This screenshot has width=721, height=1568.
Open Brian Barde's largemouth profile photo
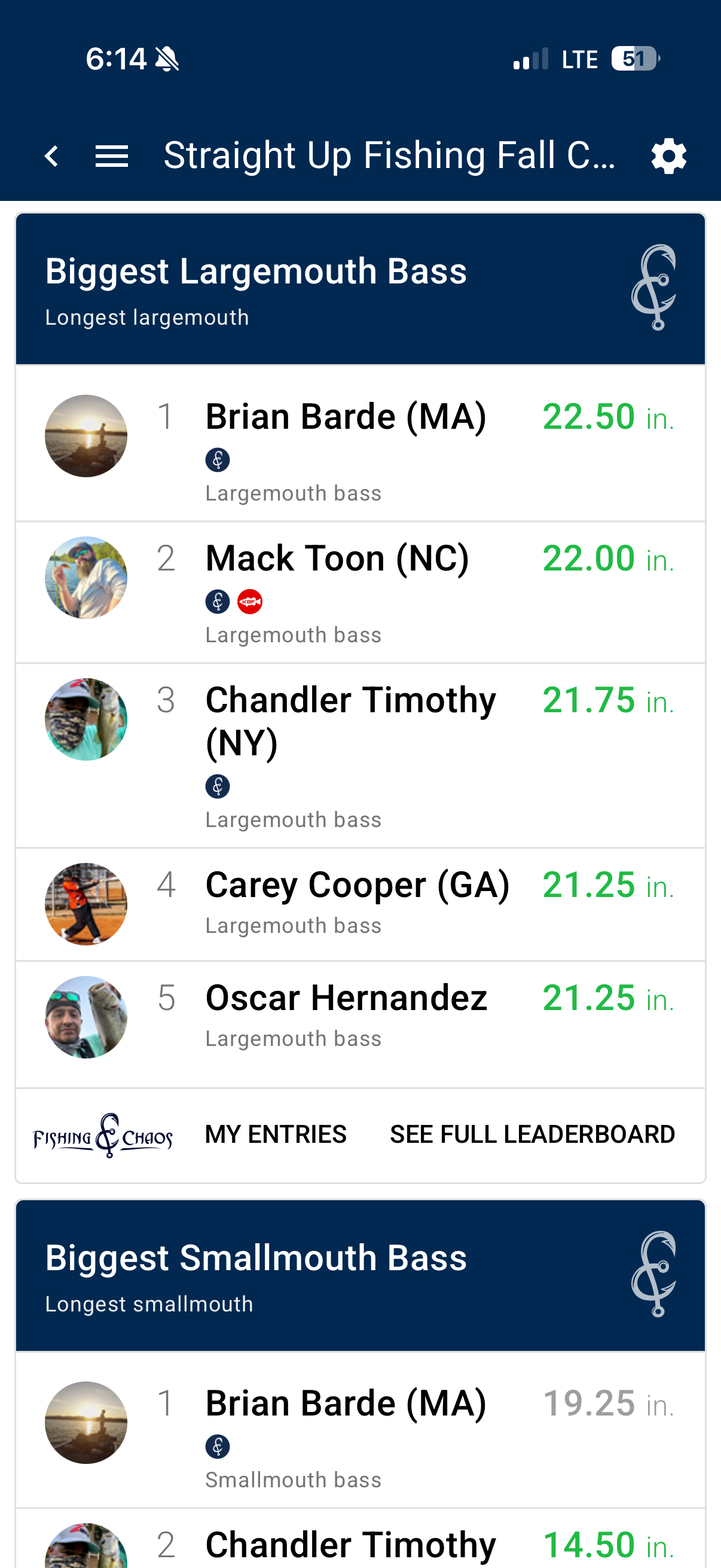[85, 436]
